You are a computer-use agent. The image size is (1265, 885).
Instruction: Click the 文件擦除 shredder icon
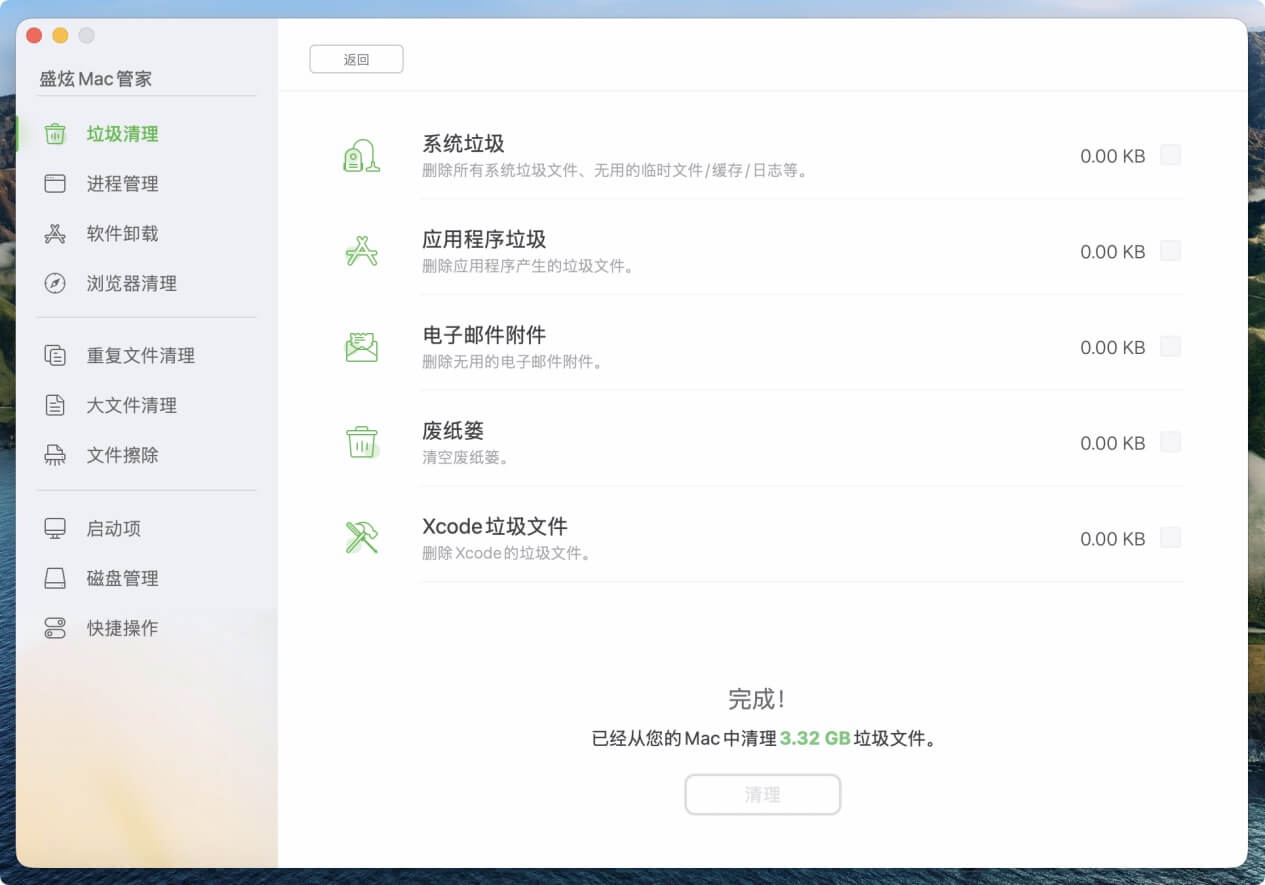[56, 455]
